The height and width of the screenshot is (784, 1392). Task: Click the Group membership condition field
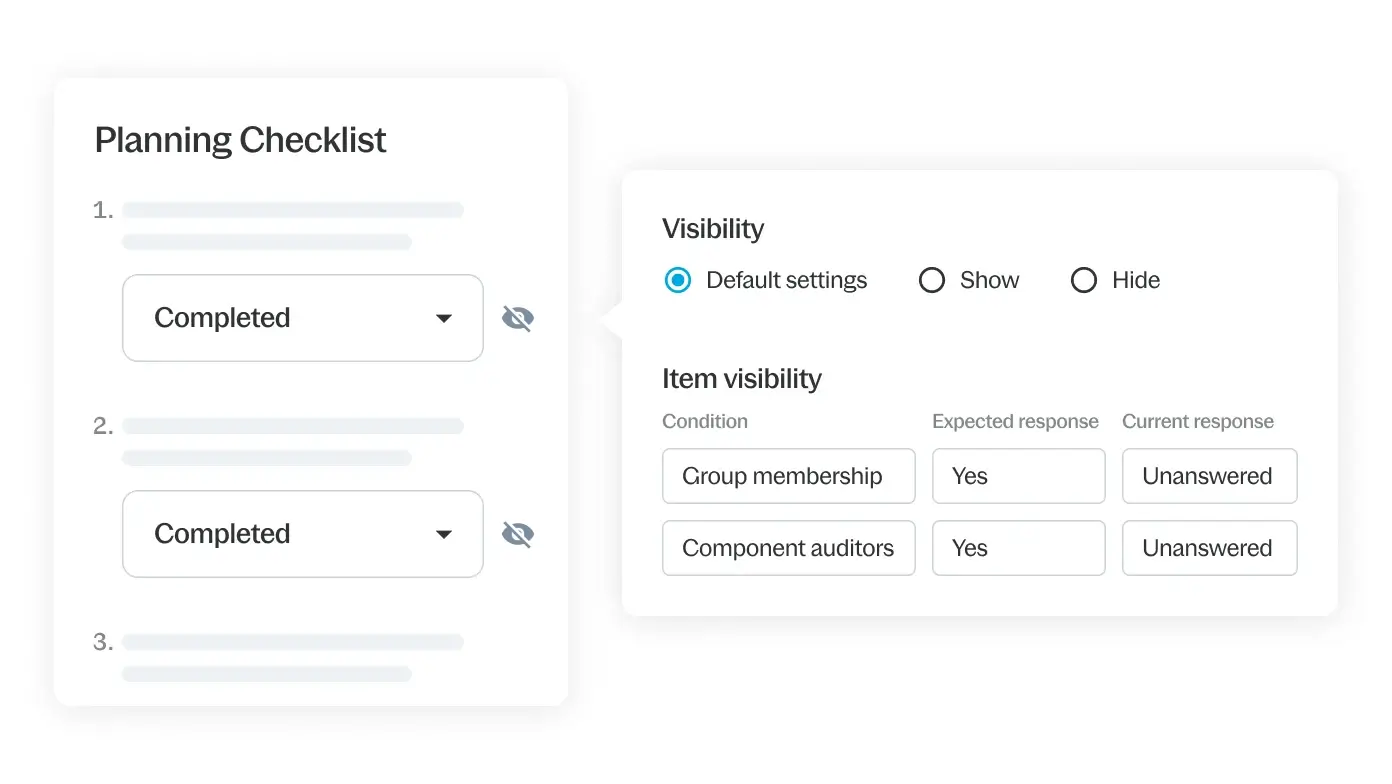coord(788,476)
